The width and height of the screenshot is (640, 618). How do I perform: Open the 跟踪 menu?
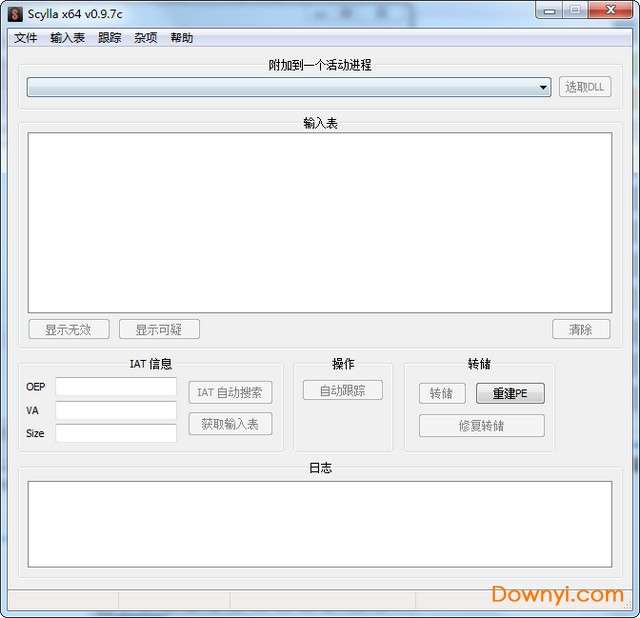tap(109, 38)
